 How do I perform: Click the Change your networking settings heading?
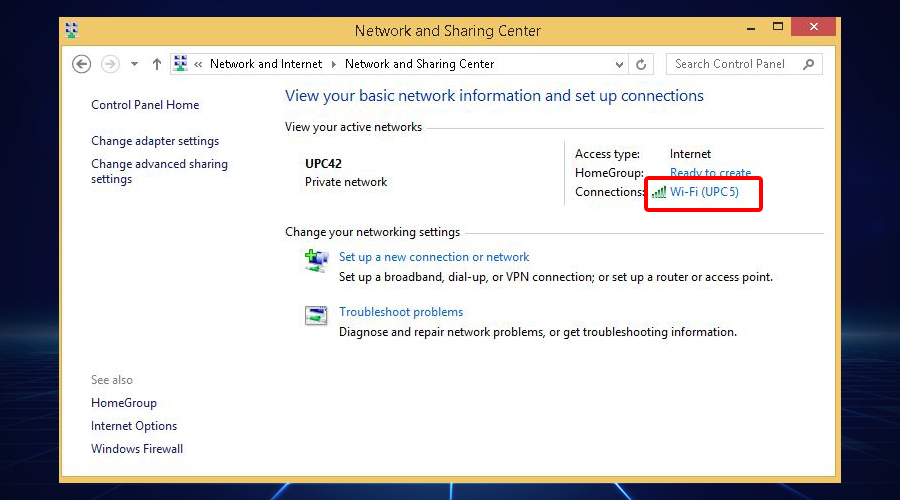coord(373,232)
